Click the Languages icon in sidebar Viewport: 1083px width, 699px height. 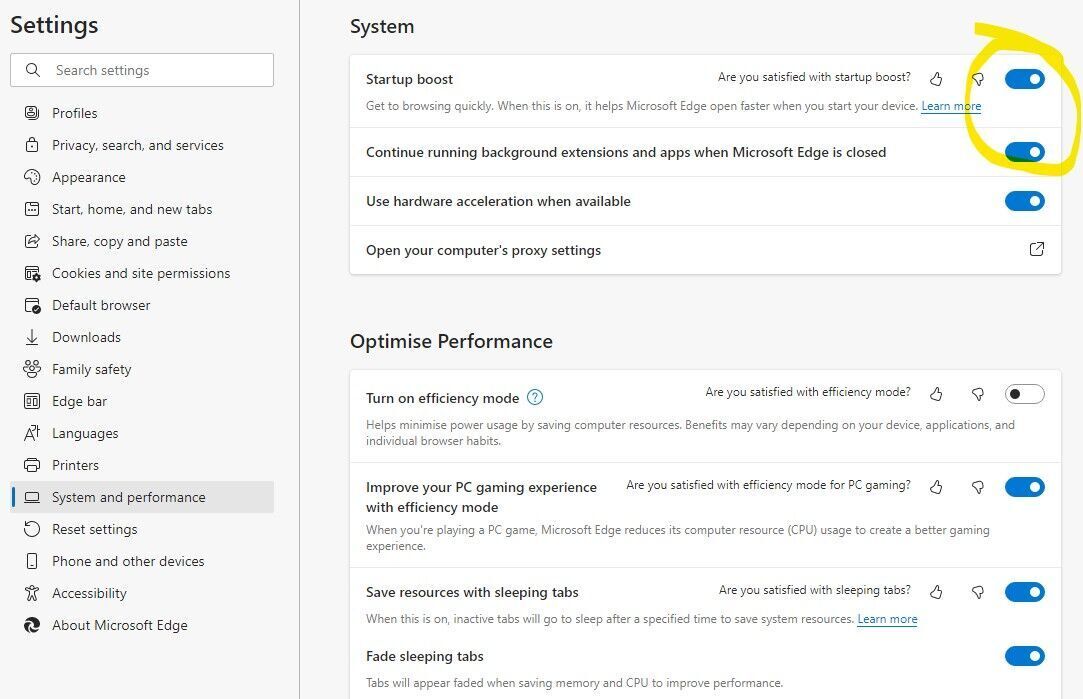pyautogui.click(x=32, y=433)
